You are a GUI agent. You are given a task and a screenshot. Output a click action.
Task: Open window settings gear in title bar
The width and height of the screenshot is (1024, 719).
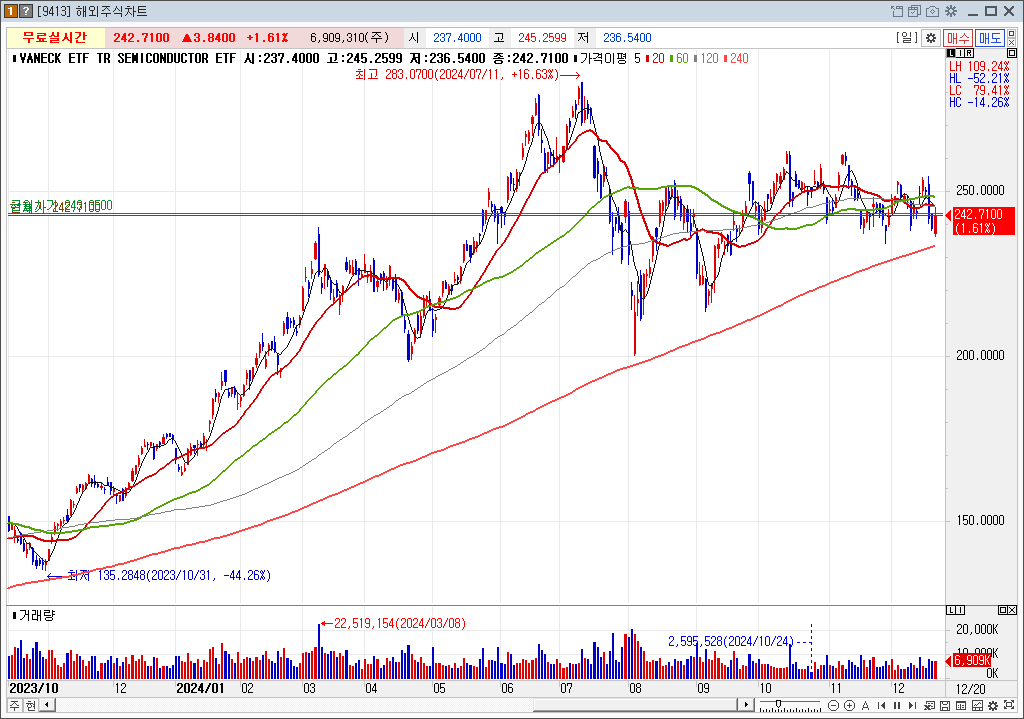pyautogui.click(x=949, y=11)
